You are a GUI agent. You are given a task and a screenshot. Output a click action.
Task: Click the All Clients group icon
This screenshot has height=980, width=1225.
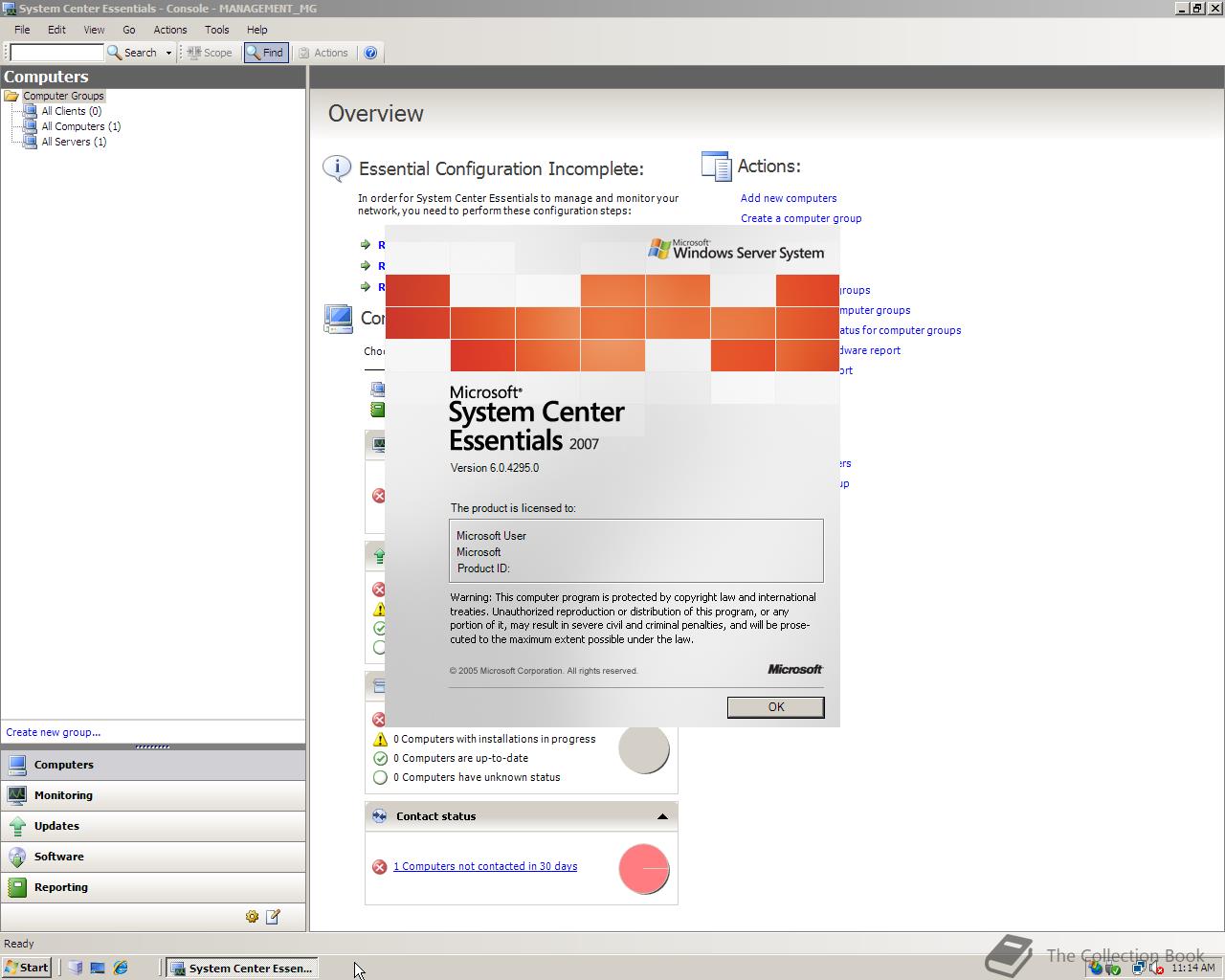coord(30,111)
